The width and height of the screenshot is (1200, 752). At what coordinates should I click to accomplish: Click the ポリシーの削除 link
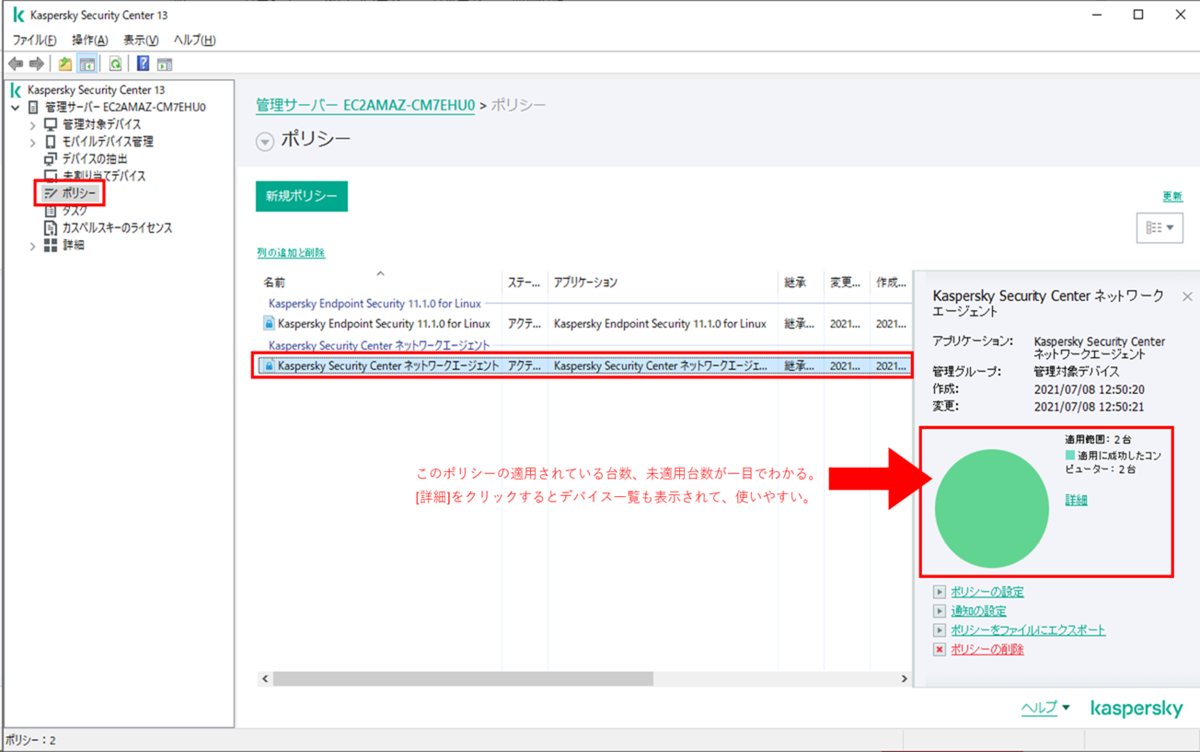tap(987, 649)
